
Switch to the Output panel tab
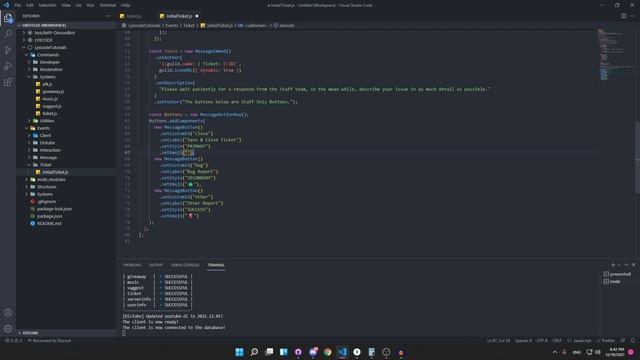tap(156, 265)
